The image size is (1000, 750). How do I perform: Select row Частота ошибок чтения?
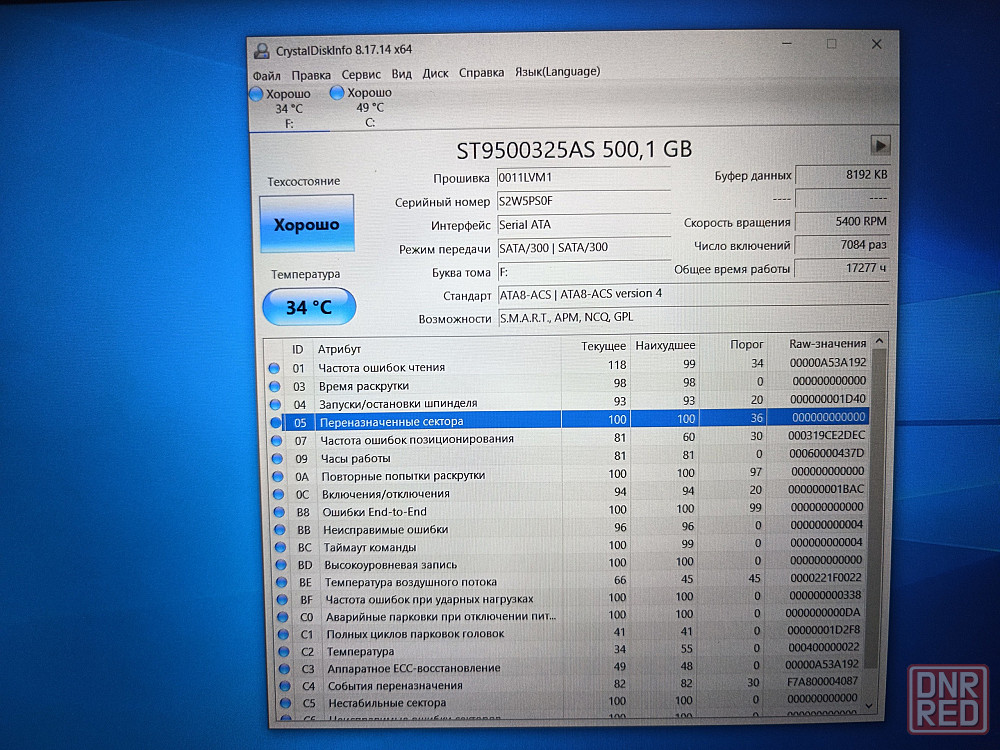(568, 365)
